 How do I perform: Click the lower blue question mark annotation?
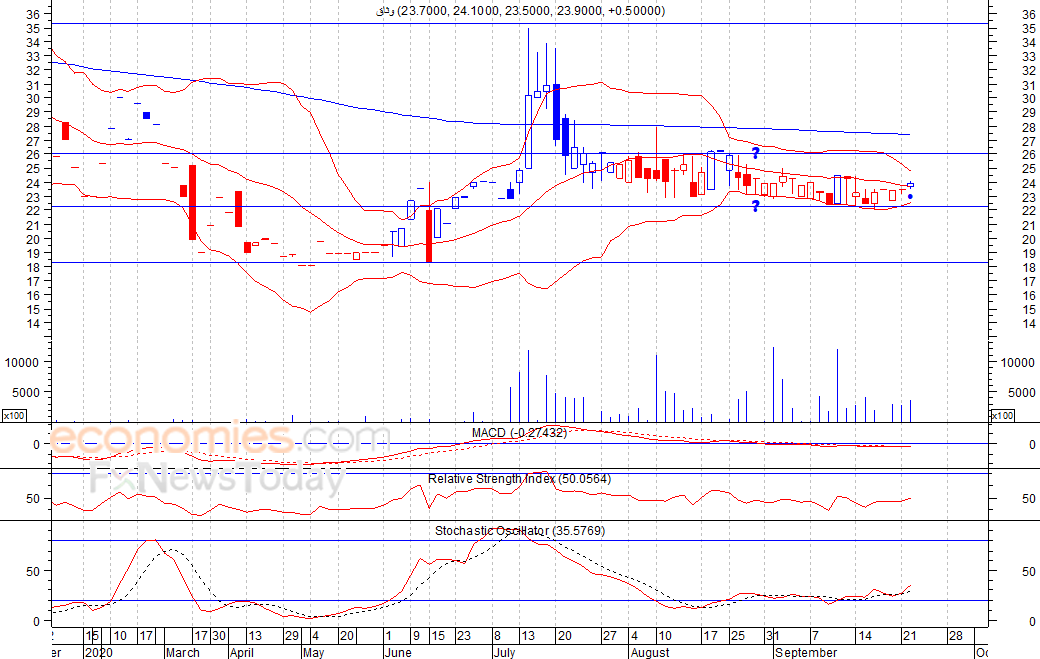tap(755, 206)
